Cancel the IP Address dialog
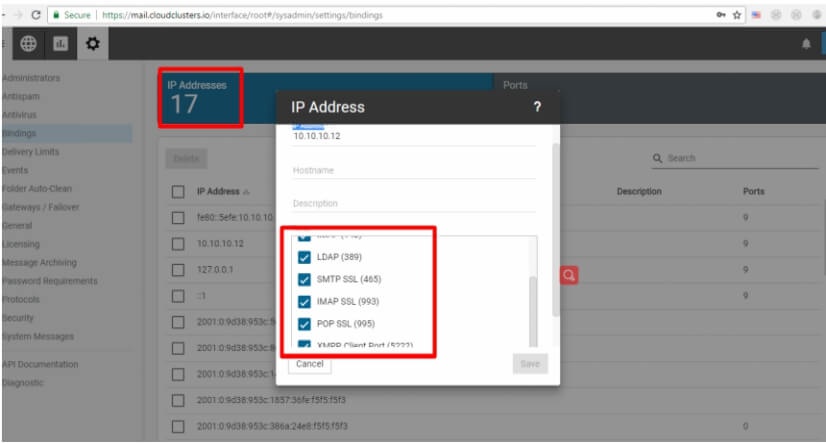826x443 pixels. (310, 364)
